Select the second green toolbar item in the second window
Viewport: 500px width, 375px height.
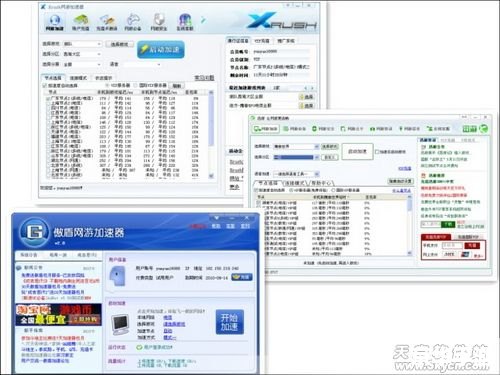(x=295, y=129)
